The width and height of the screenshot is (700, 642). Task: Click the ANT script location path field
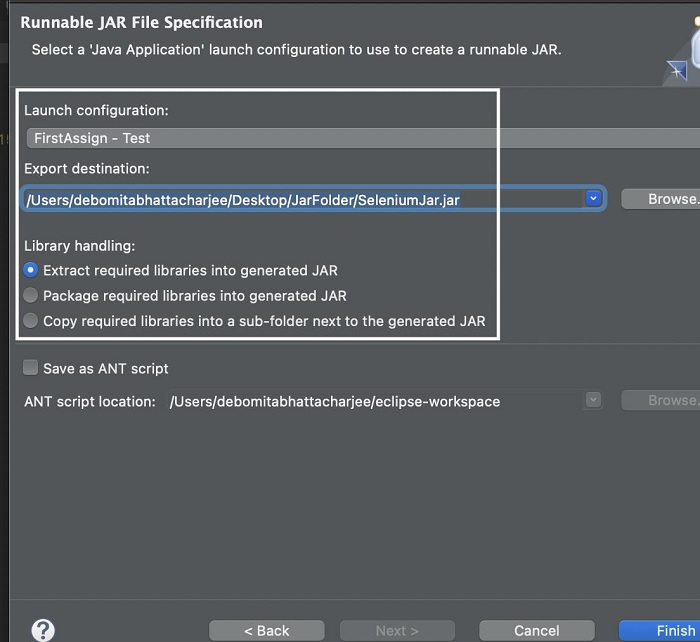tap(370, 401)
